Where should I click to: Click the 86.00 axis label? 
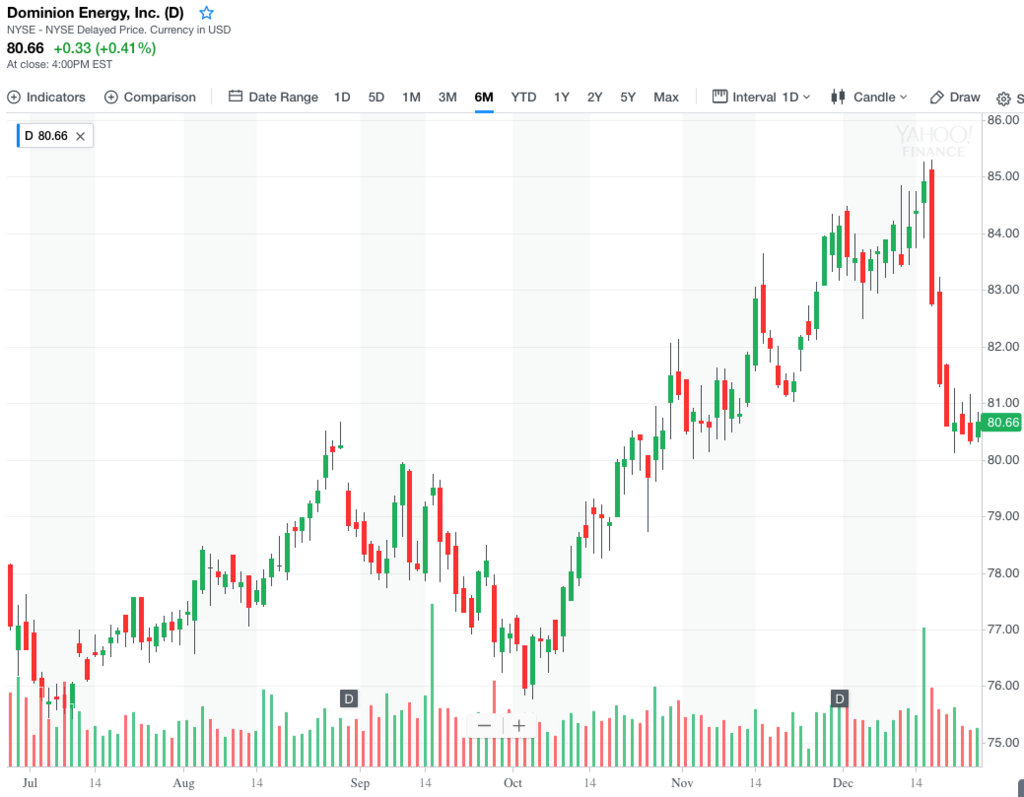(1003, 120)
